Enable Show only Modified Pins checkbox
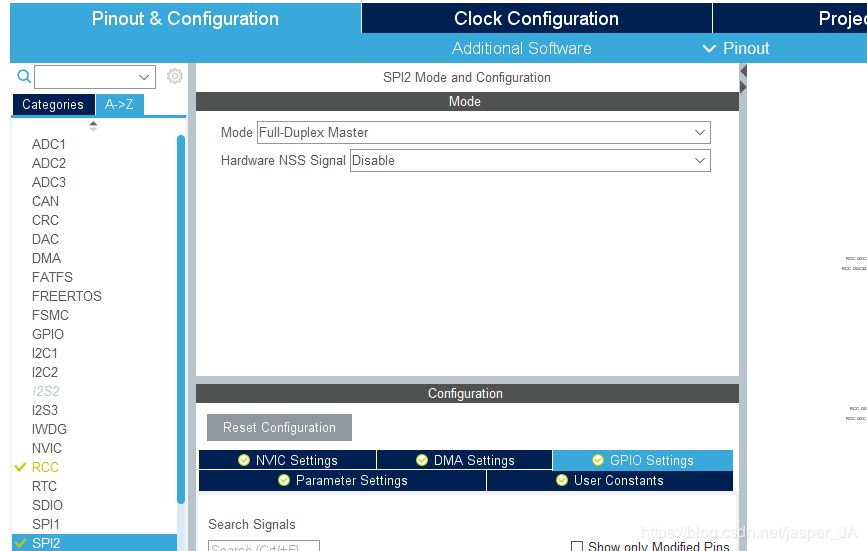This screenshot has height=551, width=867. point(577,546)
